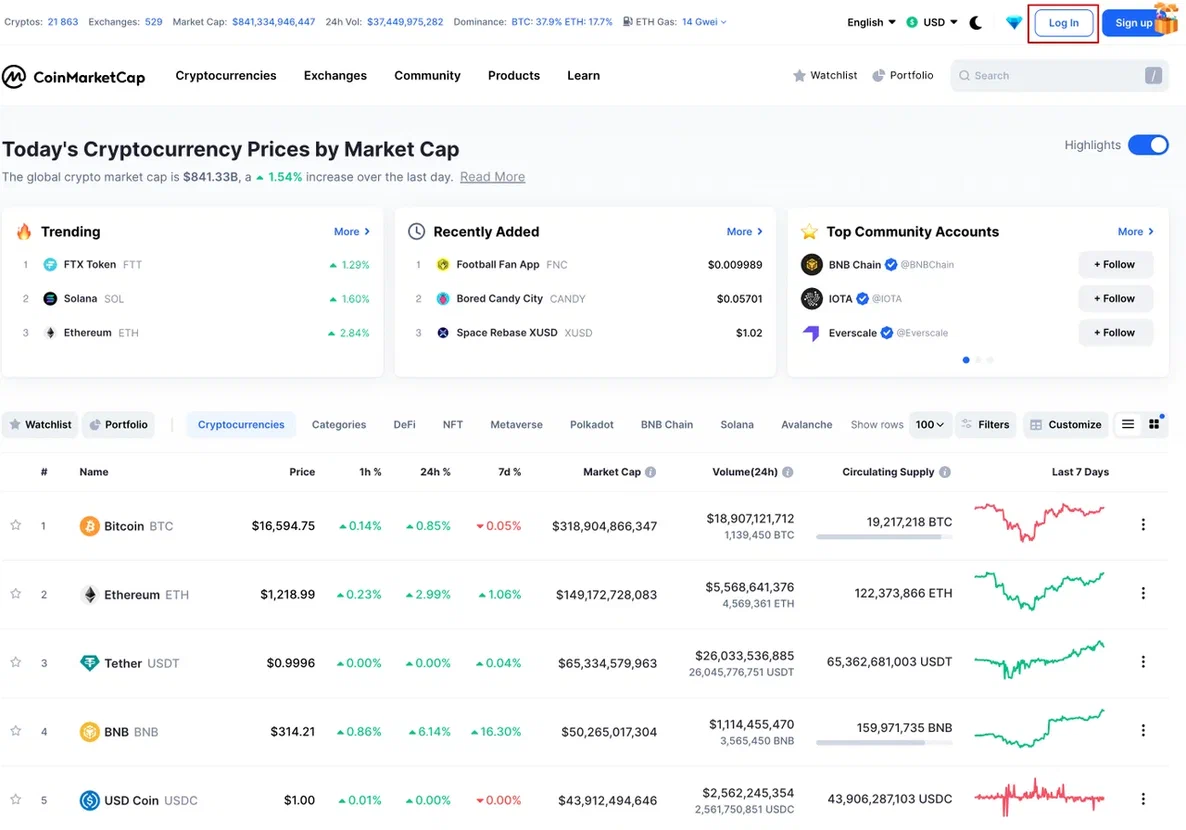Star Bitcoin to add to watchlist
The height and width of the screenshot is (830, 1186).
16,525
